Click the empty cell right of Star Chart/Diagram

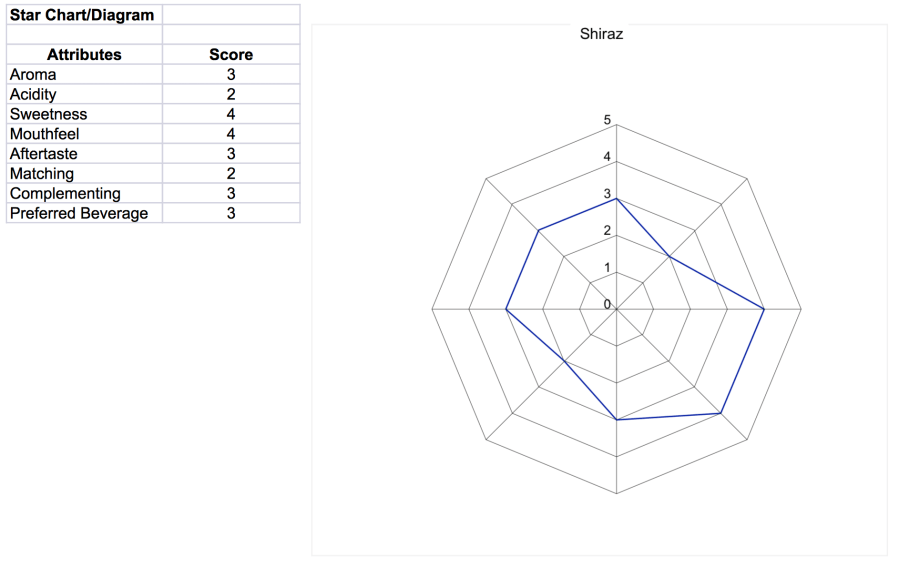(231, 15)
